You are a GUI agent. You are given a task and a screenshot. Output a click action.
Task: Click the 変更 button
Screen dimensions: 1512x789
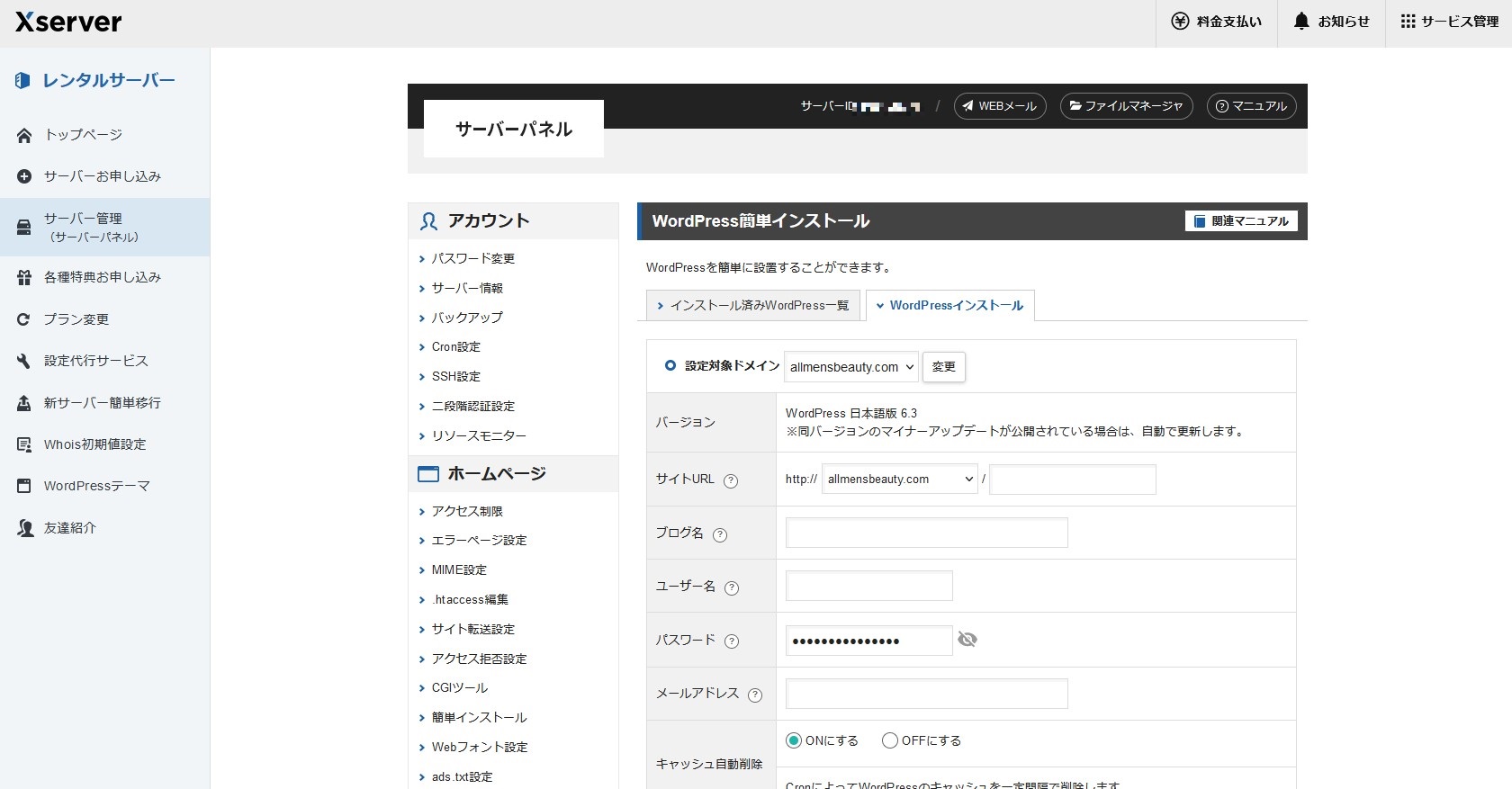(944, 367)
